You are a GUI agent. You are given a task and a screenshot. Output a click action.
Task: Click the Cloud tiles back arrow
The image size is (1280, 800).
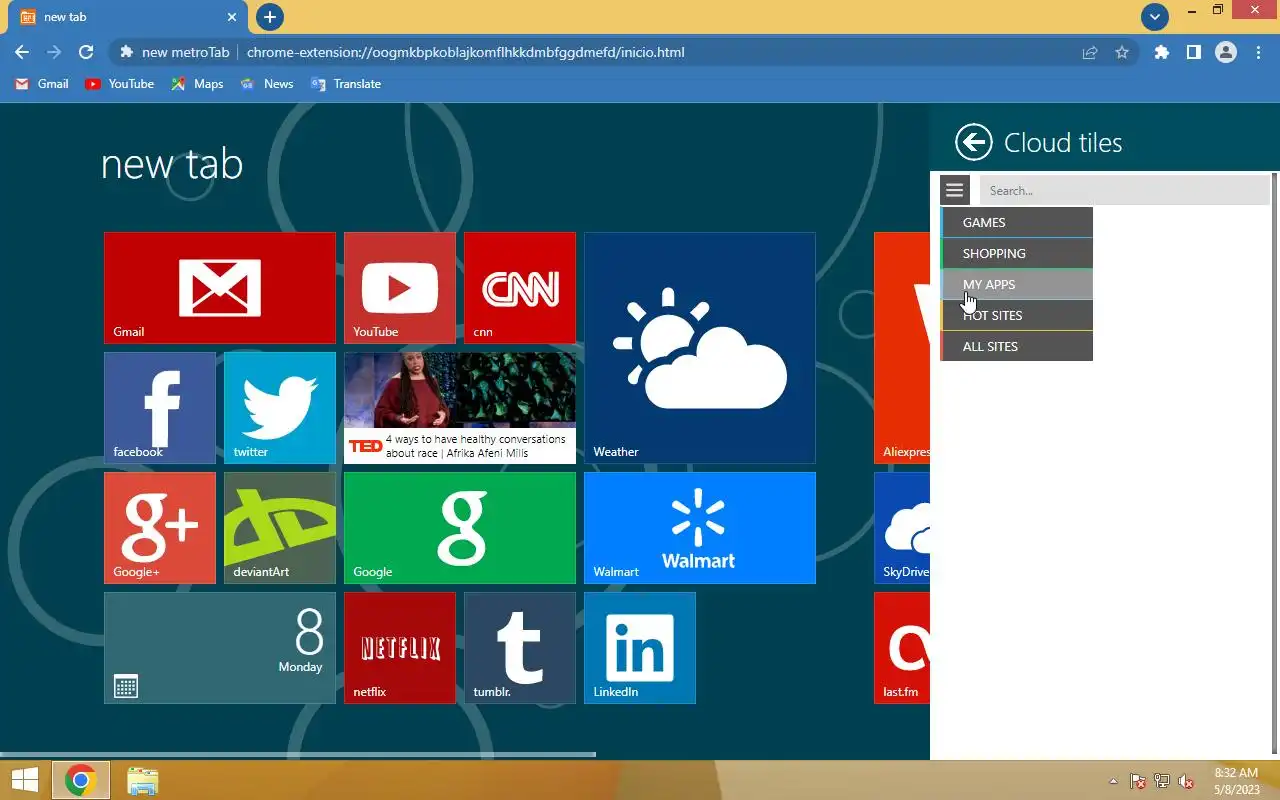click(973, 142)
